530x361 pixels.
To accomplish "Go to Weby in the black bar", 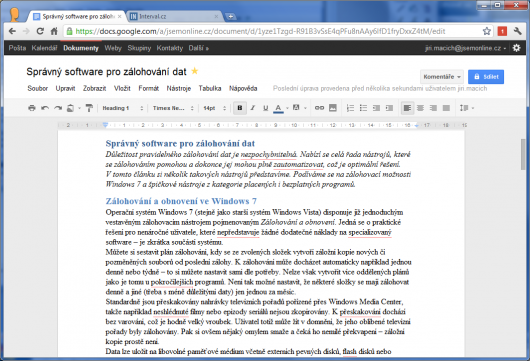I will tap(113, 48).
